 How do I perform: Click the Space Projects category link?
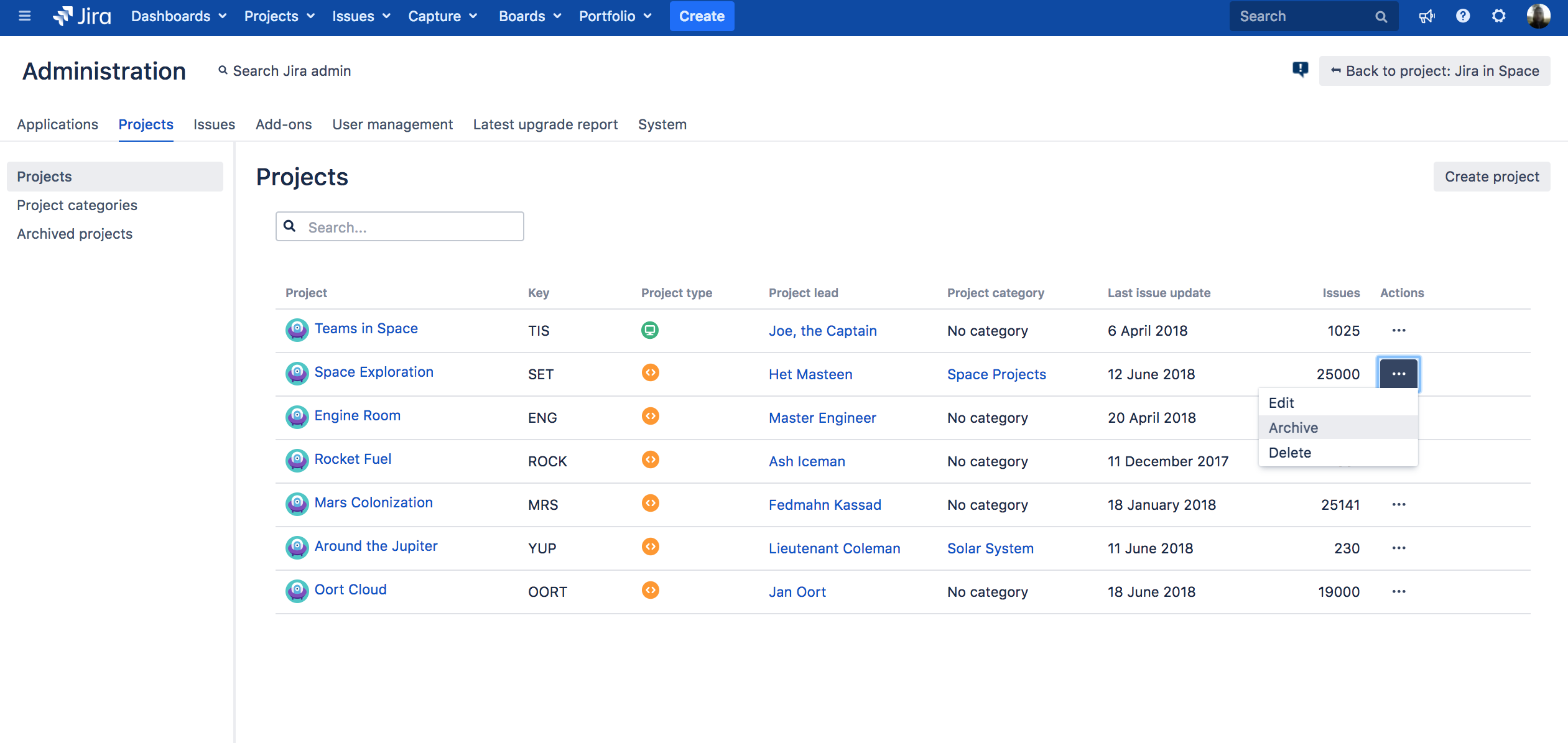tap(996, 373)
